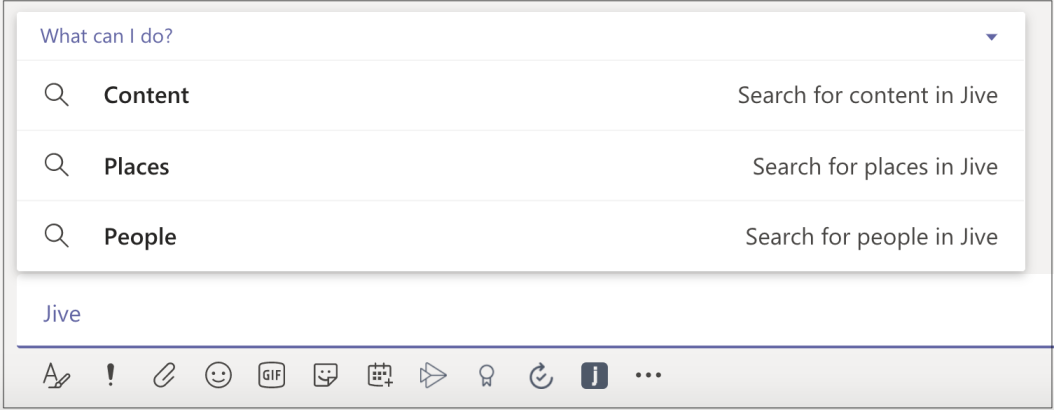This screenshot has height=410, width=1054.
Task: Open the sticker picker
Action: [326, 376]
